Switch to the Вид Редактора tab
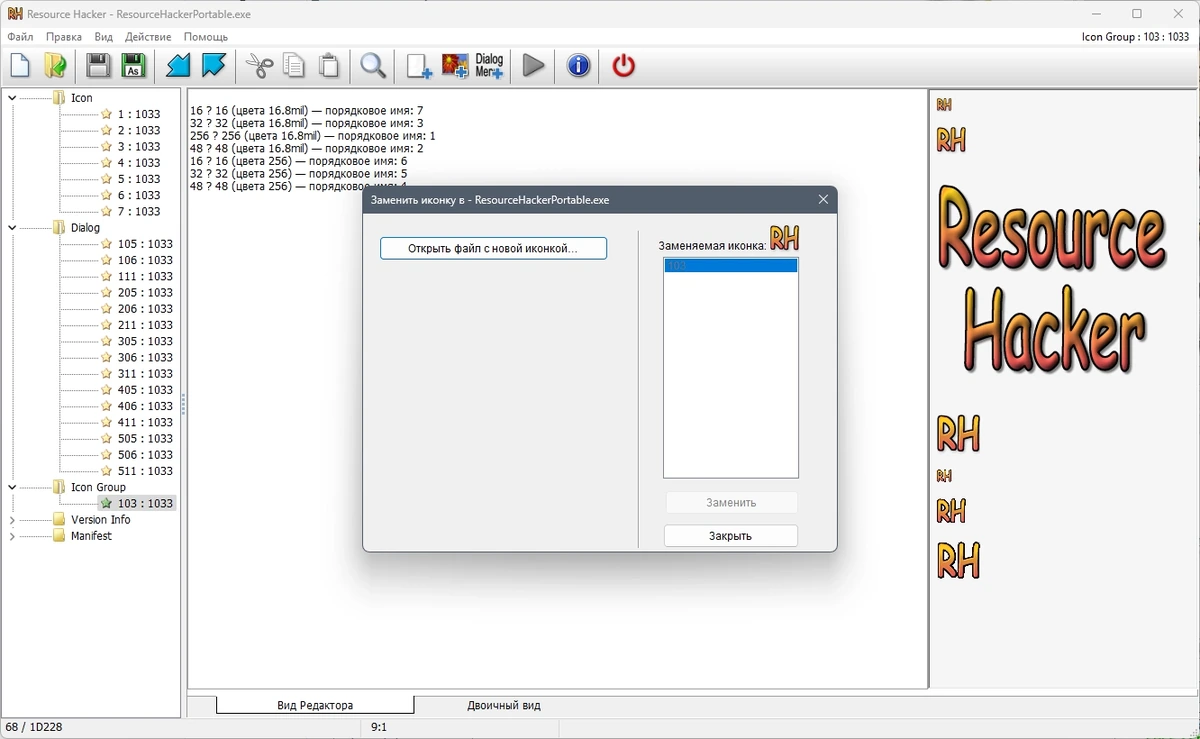1200x739 pixels. point(315,705)
